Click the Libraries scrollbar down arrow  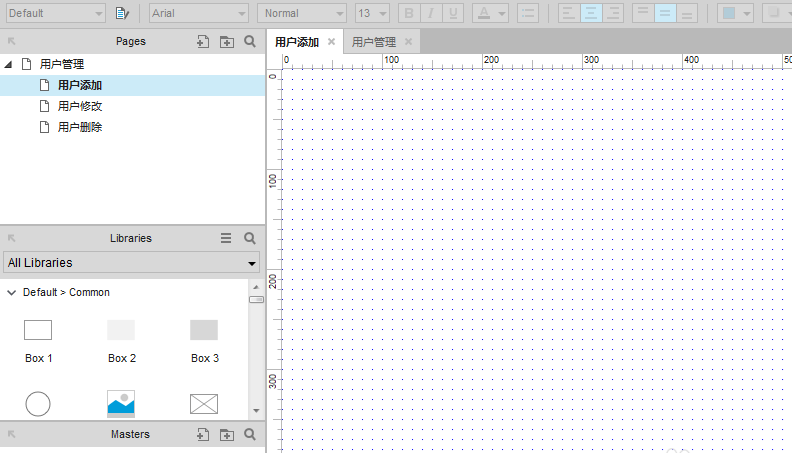[x=256, y=411]
